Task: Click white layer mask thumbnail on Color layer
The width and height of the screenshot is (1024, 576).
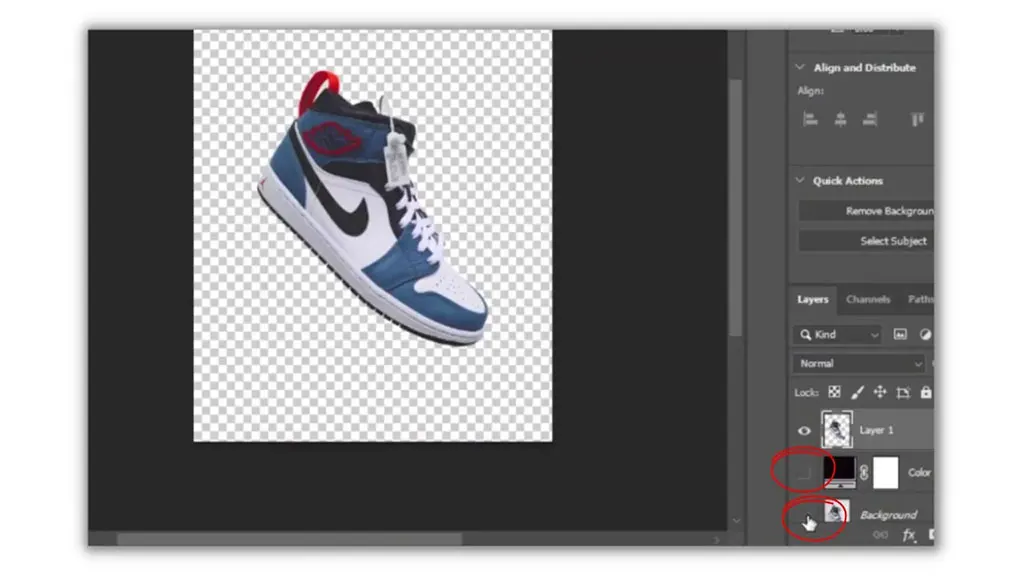Action: click(886, 473)
